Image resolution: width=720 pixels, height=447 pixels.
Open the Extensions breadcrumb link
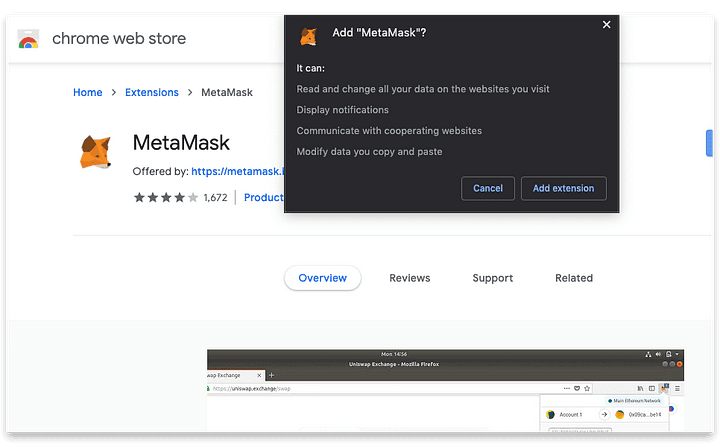tap(152, 92)
